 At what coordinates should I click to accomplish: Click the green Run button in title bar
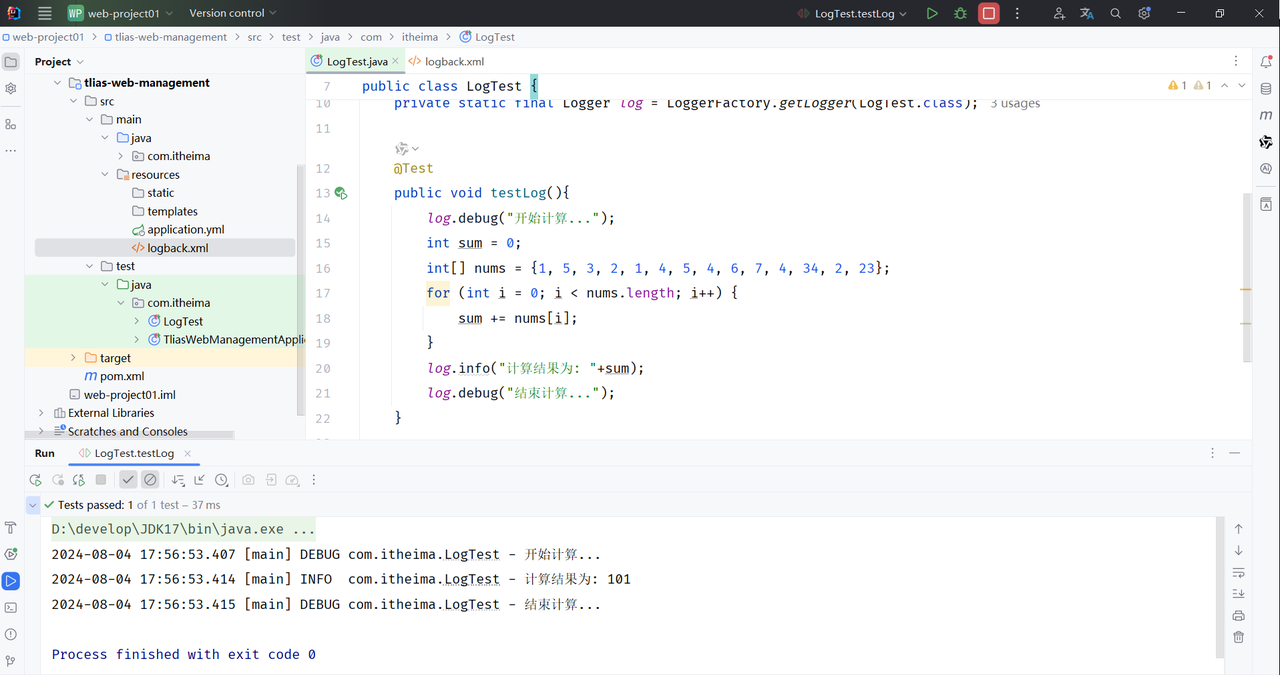point(932,14)
